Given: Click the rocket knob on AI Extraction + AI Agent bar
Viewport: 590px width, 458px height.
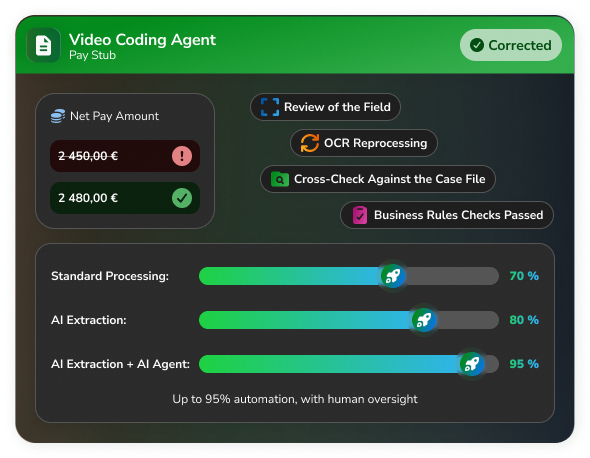Looking at the screenshot, I should point(472,364).
